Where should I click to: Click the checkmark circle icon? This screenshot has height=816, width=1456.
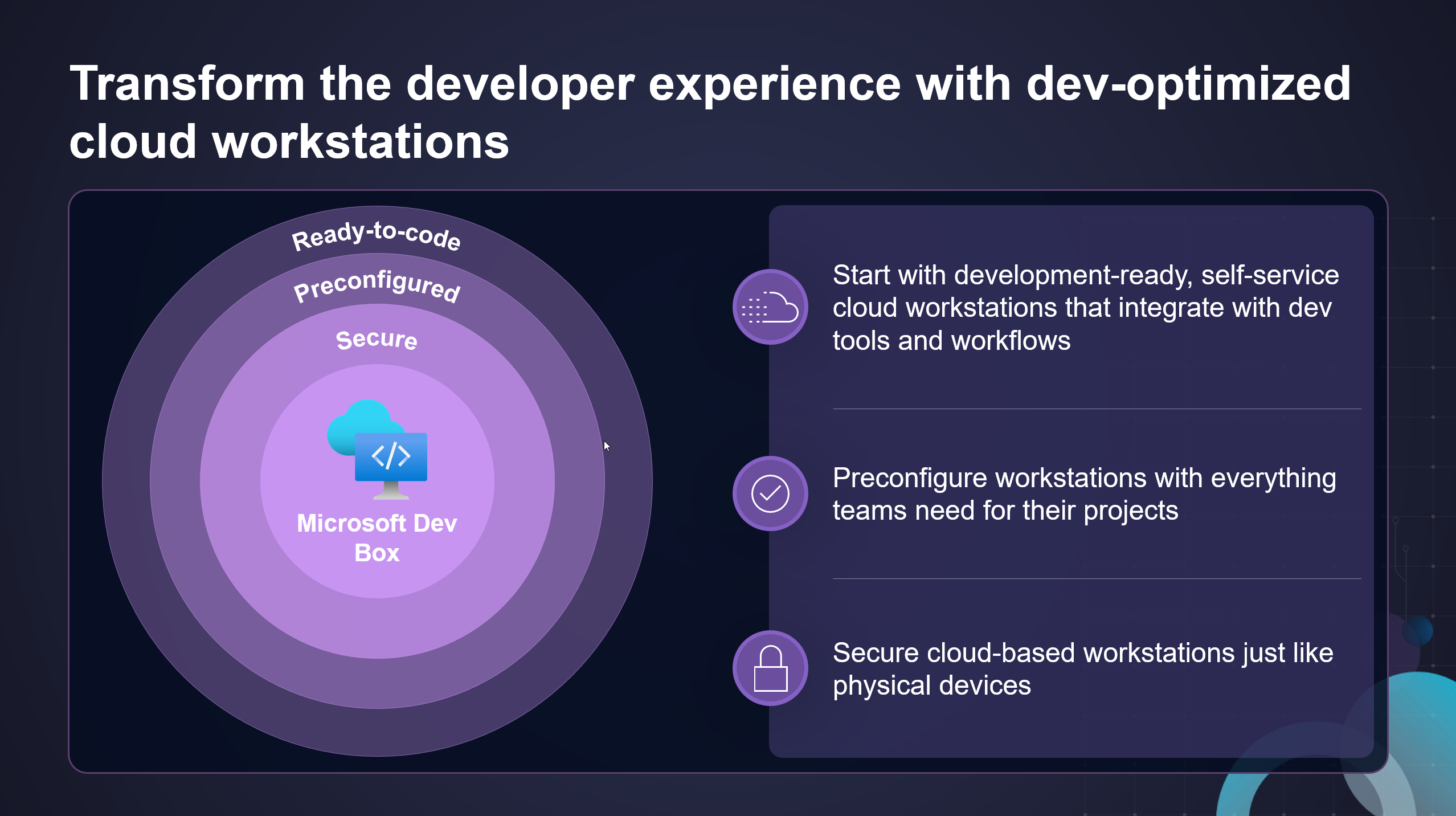tap(770, 493)
